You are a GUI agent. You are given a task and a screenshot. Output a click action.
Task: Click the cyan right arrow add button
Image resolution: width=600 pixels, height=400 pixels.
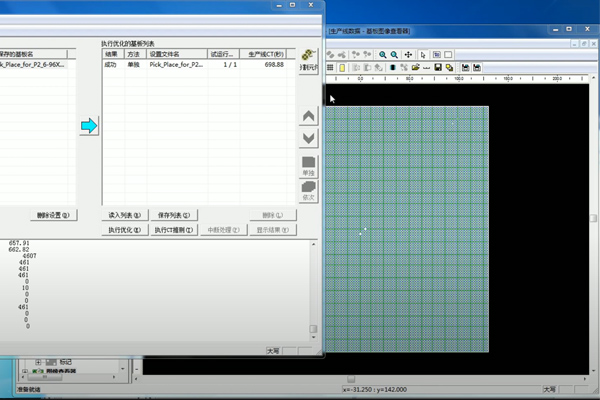89,126
